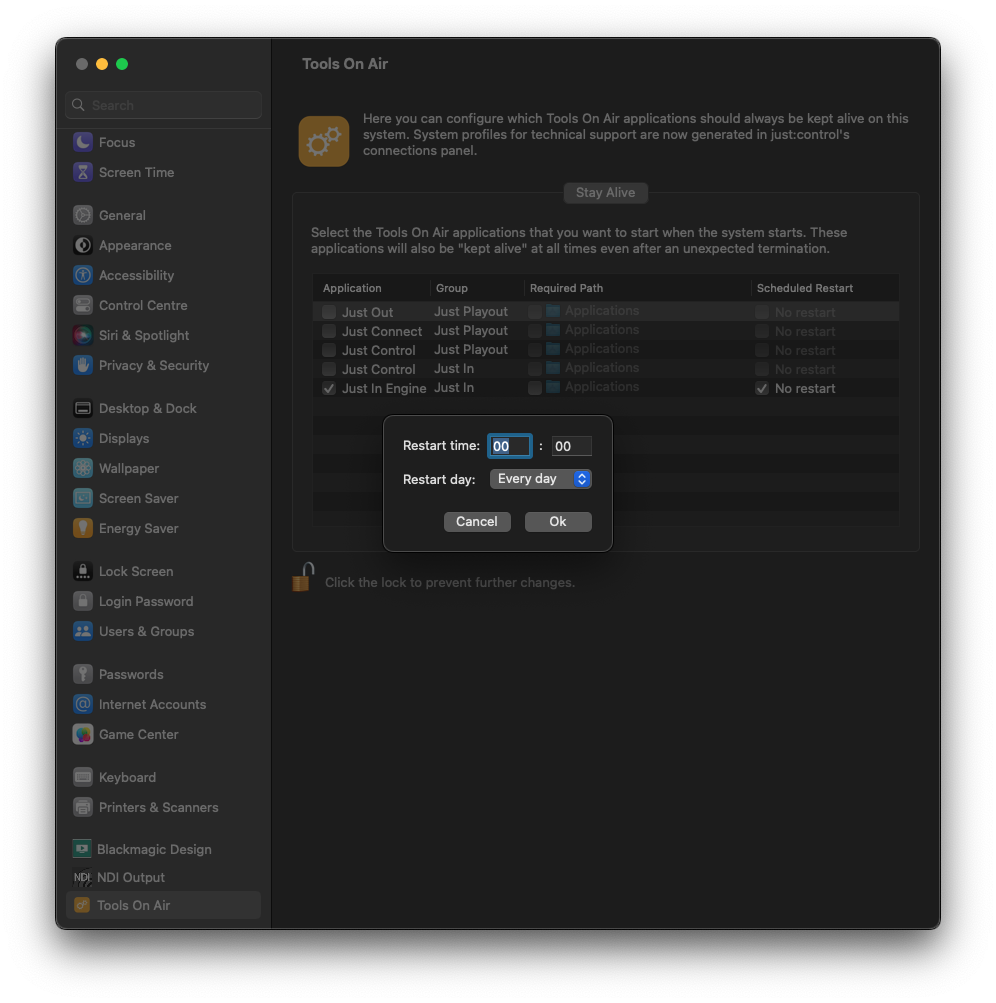
Task: Toggle Required Path checkbox for Just In Engine
Action: (x=535, y=388)
